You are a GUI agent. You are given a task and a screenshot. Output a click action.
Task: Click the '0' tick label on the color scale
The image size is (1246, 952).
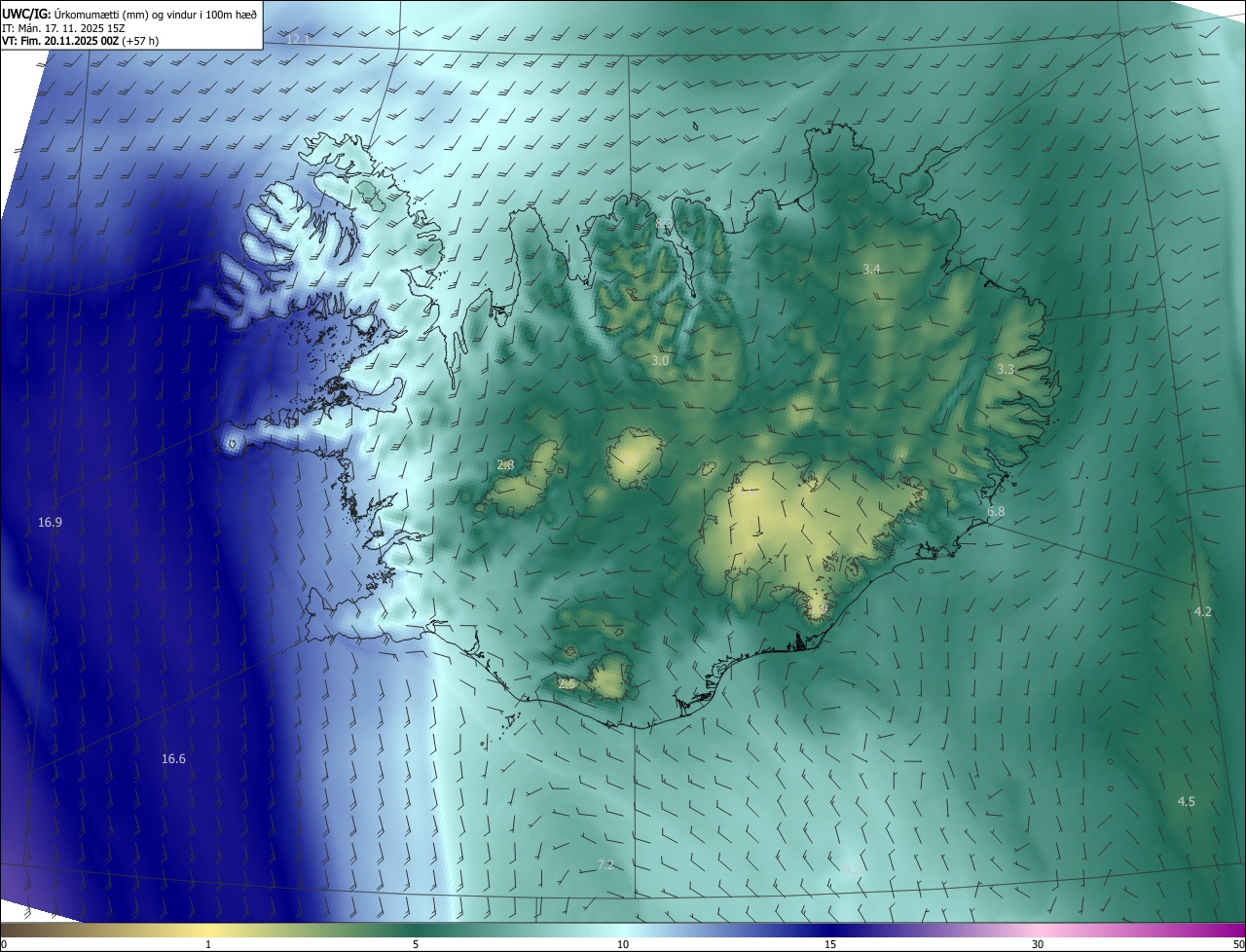pyautogui.click(x=4, y=944)
